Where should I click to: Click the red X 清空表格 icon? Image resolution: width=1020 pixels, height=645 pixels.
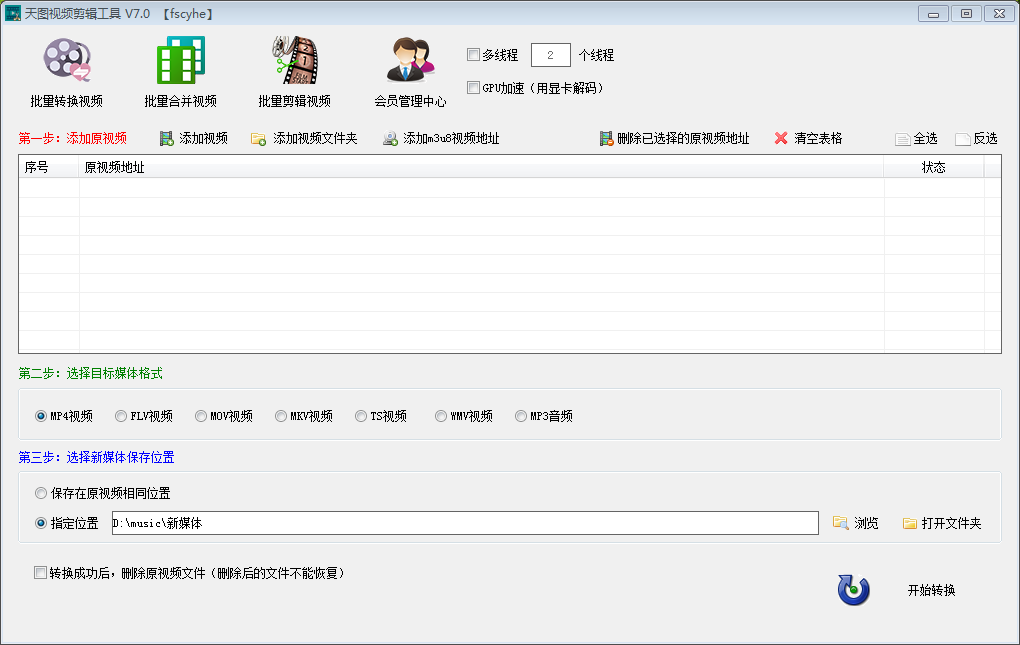tap(781, 138)
